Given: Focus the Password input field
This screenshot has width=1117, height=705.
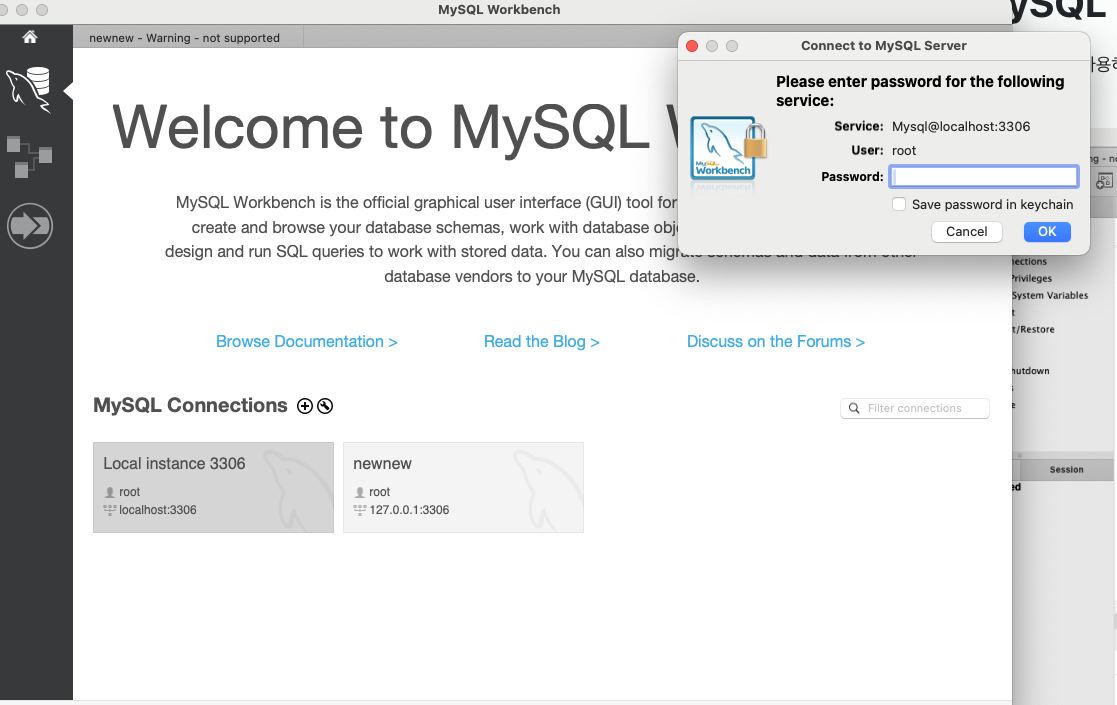Looking at the screenshot, I should pos(984,177).
